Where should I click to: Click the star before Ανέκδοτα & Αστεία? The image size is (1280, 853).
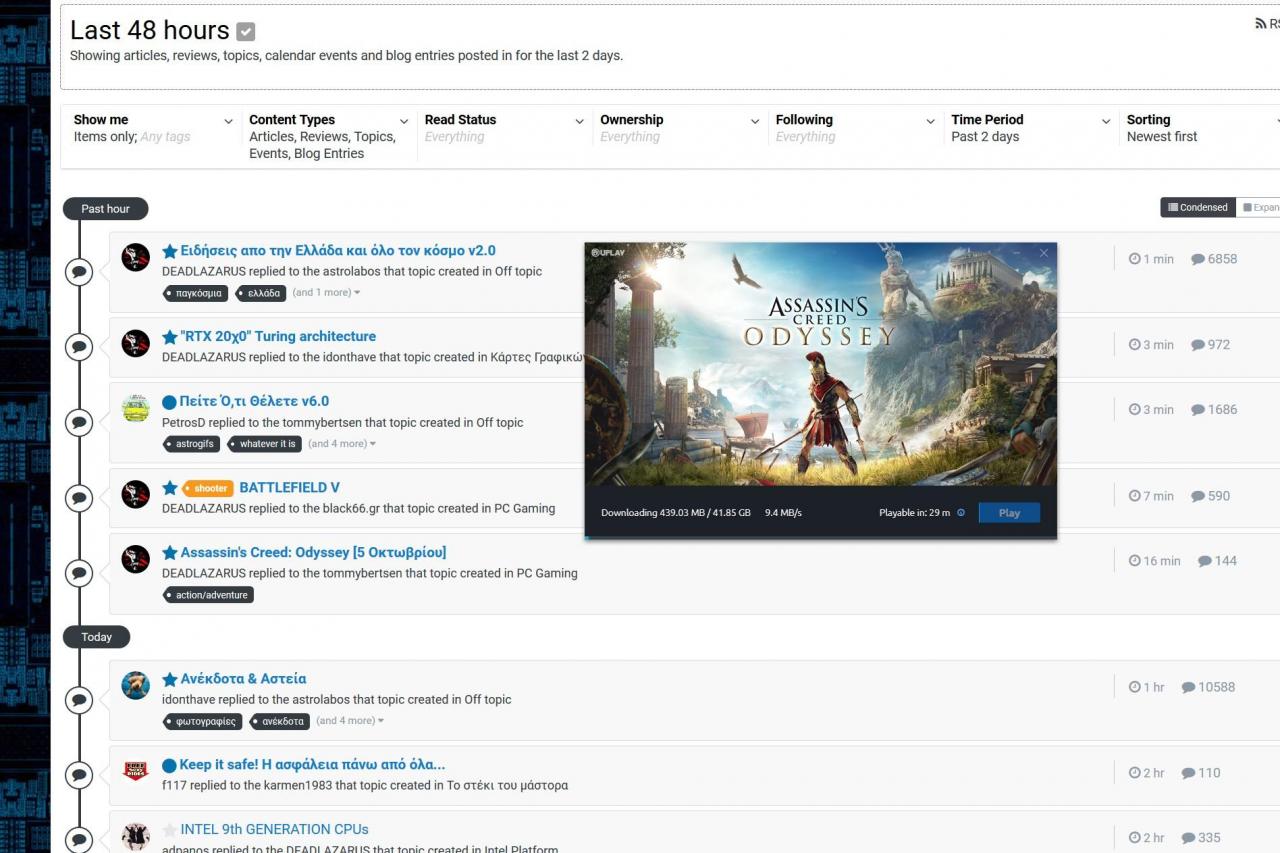170,679
